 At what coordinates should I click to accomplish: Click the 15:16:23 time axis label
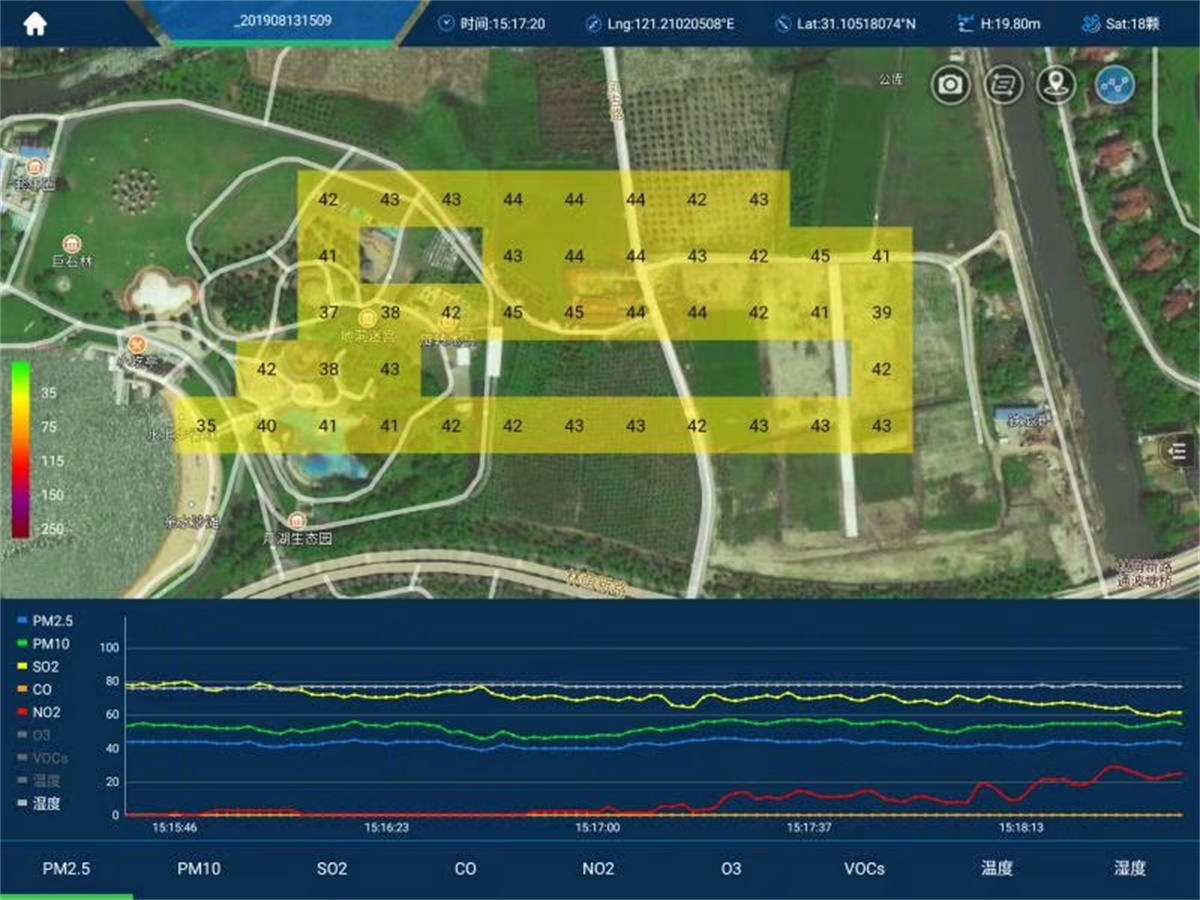[x=386, y=828]
